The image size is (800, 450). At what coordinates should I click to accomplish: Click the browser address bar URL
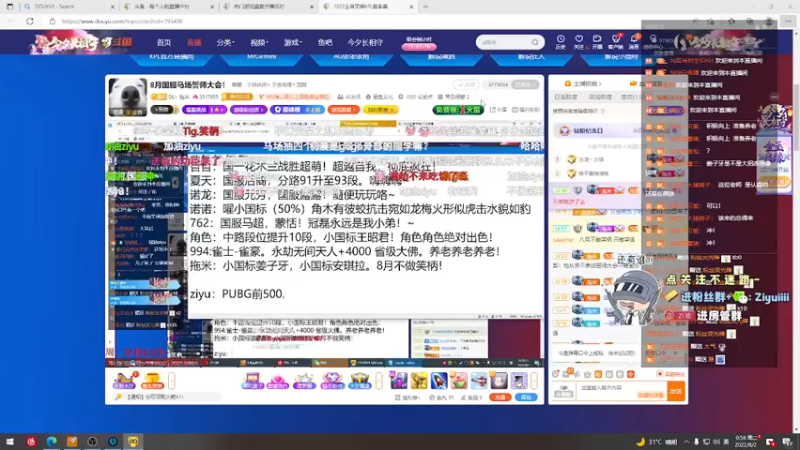point(122,21)
